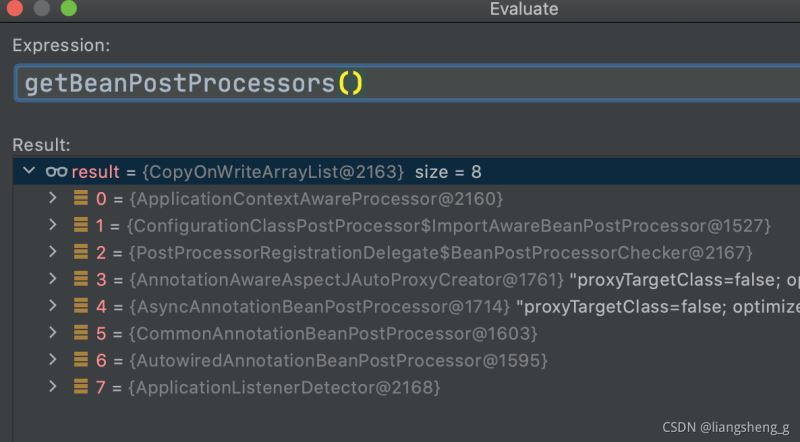The height and width of the screenshot is (442, 800).
Task: Click the glasses icon beside result
Action: point(56,172)
